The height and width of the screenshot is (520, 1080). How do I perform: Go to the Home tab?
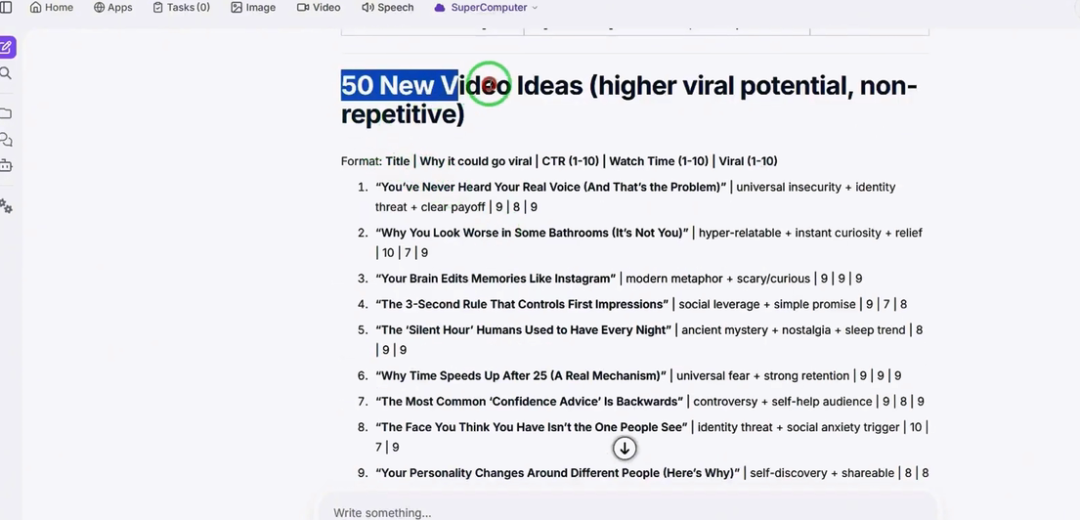pyautogui.click(x=51, y=8)
